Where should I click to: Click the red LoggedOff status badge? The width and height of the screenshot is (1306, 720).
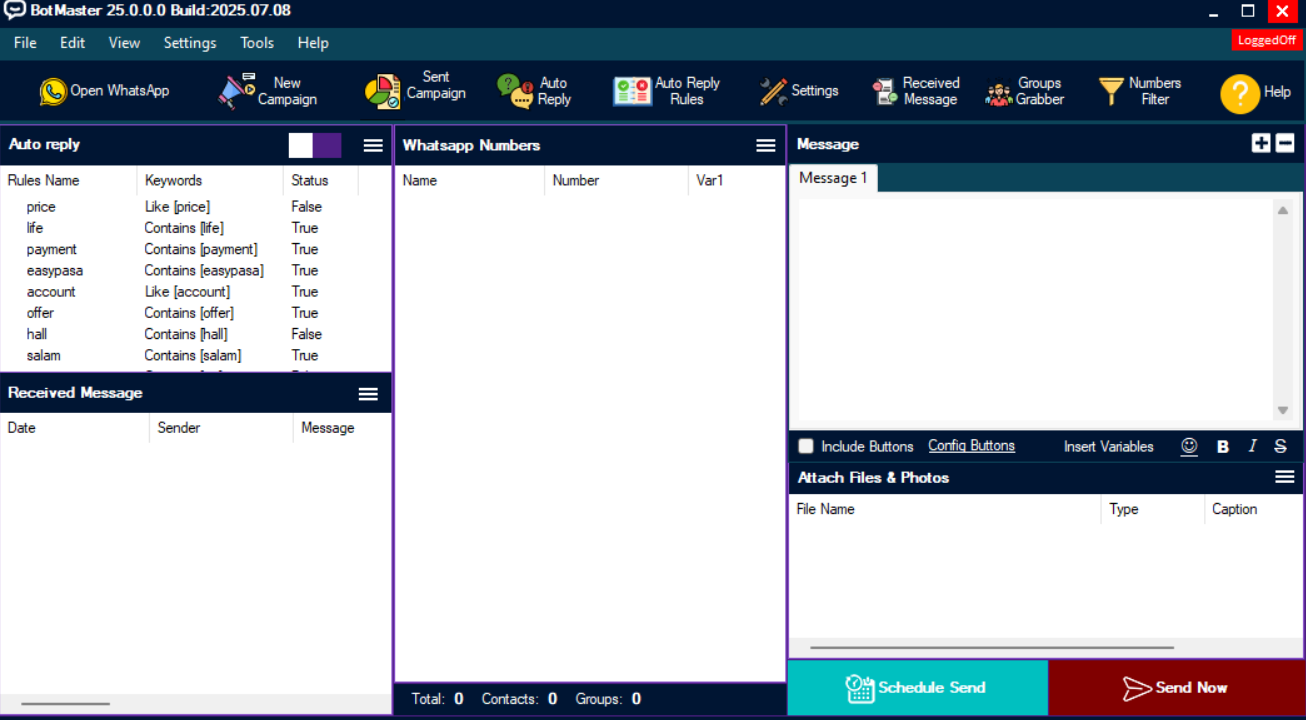(x=1267, y=40)
